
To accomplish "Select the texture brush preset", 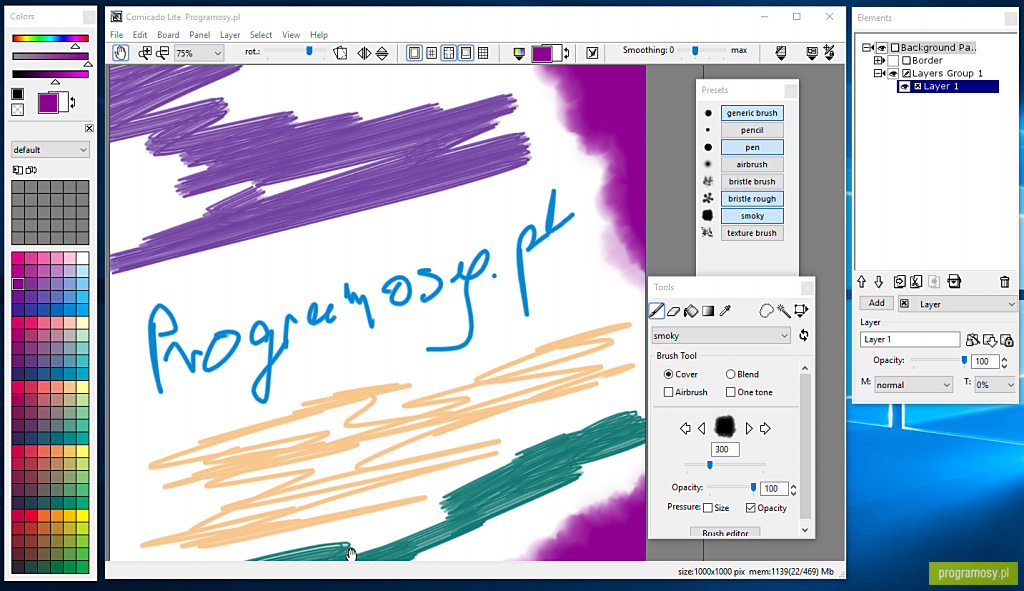I will [x=752, y=232].
